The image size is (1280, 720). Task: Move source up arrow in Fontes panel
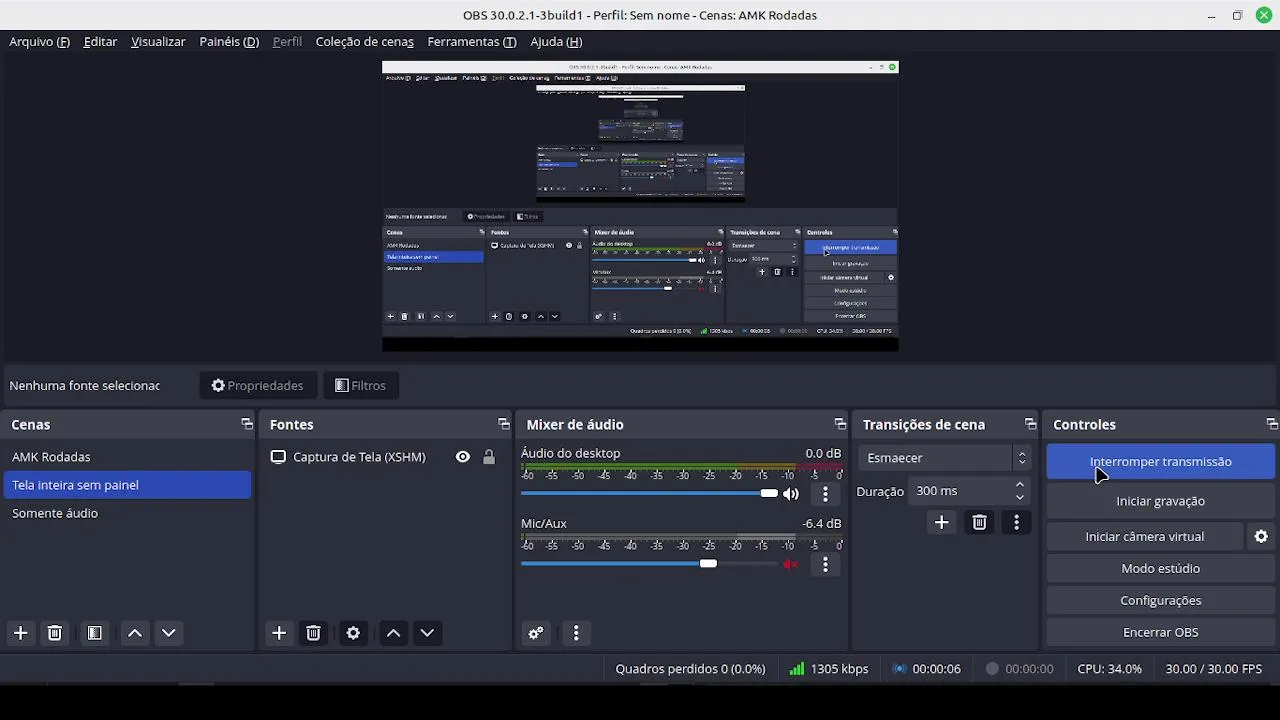pyautogui.click(x=393, y=633)
